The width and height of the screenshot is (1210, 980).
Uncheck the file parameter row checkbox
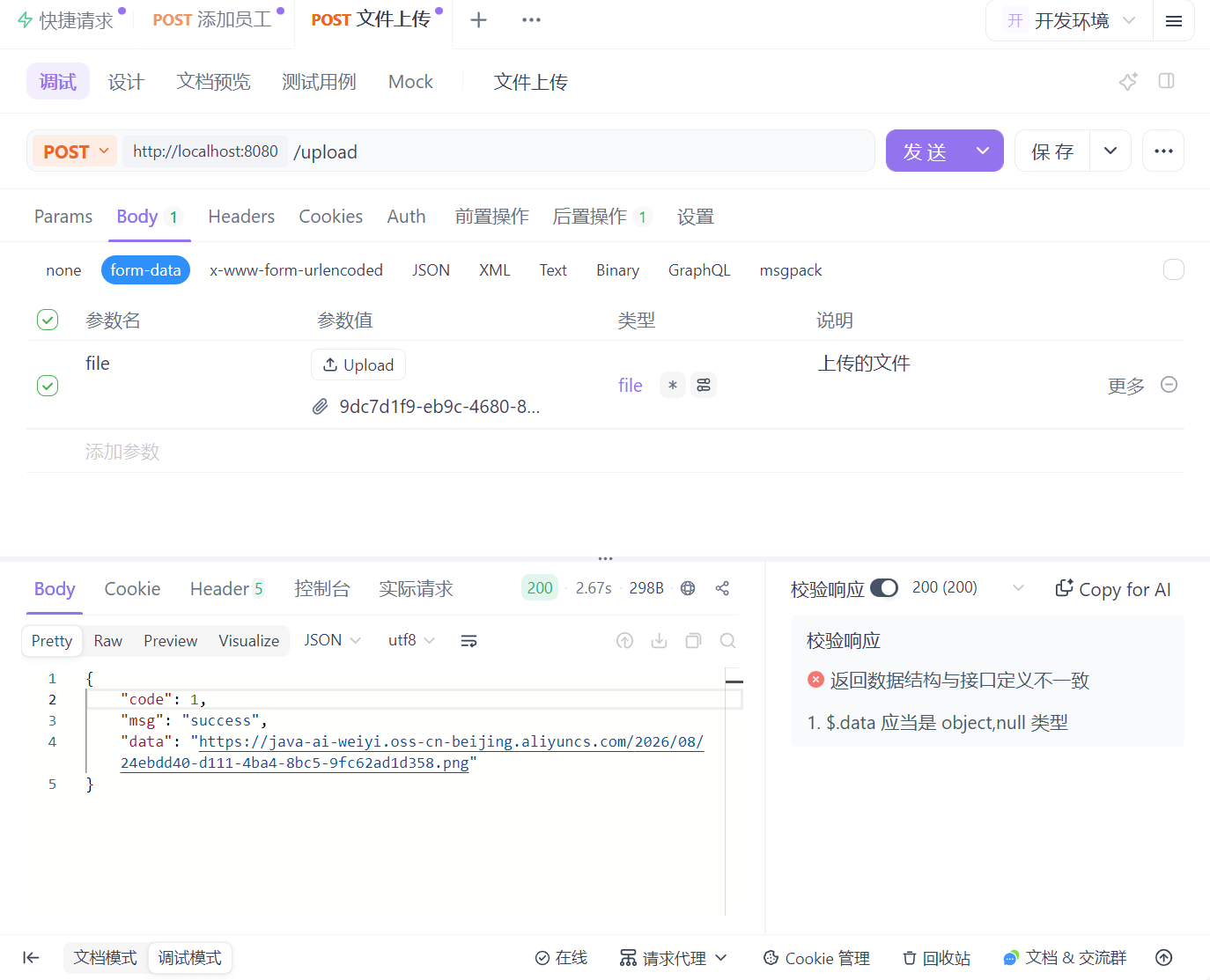(x=48, y=386)
